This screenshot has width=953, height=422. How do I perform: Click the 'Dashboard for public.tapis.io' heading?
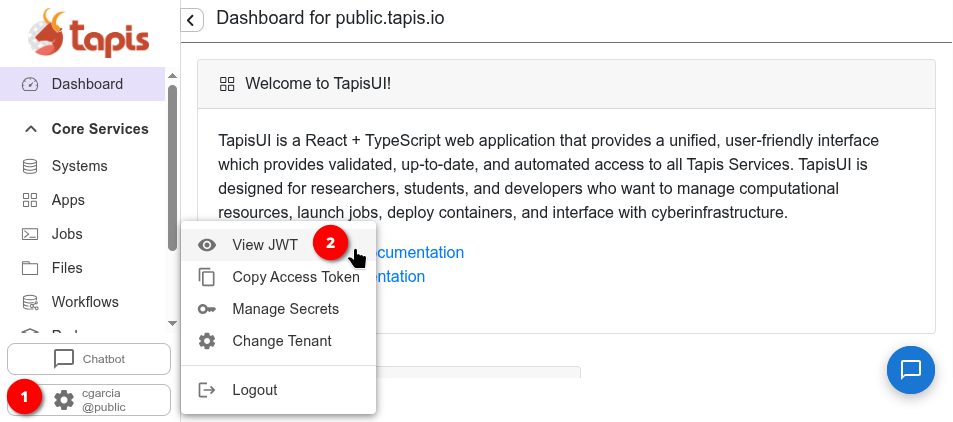[330, 18]
